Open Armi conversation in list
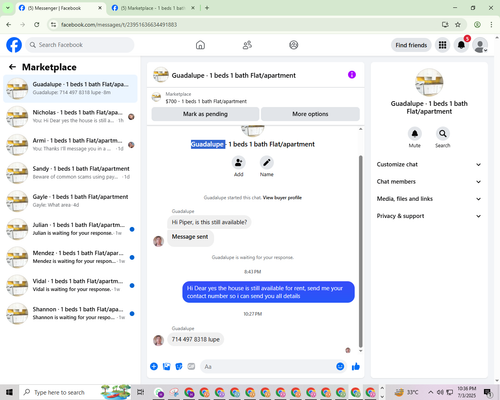Screen dimensions: 500x400 (70, 145)
